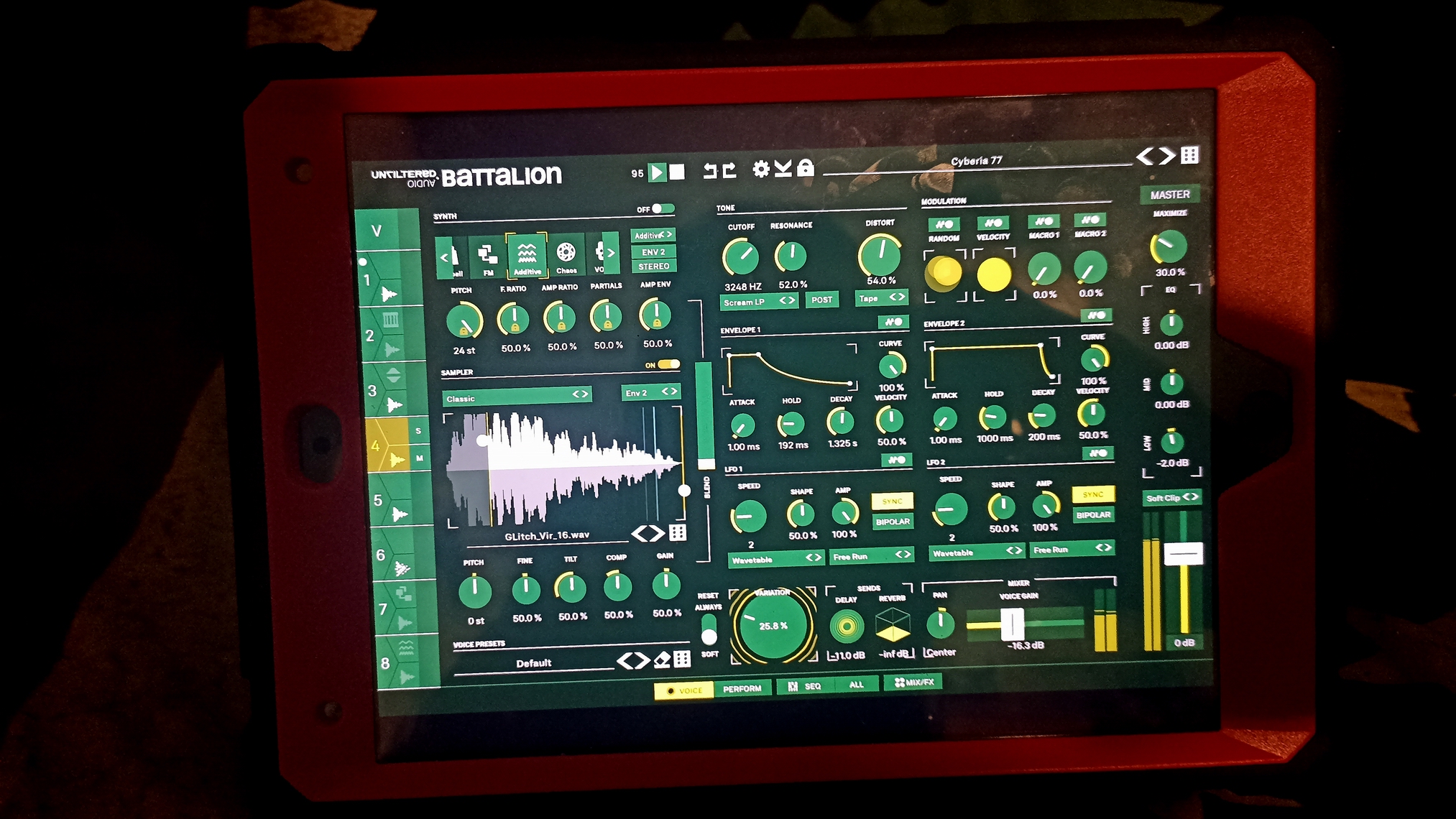
Task: Click the undo arrow icon
Action: click(x=710, y=170)
